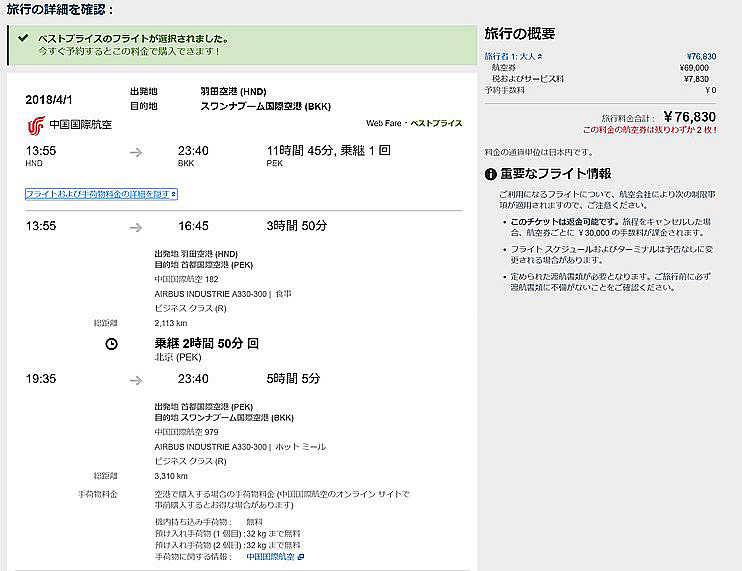Click the 中国国際航空 182 flight number

pyautogui.click(x=186, y=279)
